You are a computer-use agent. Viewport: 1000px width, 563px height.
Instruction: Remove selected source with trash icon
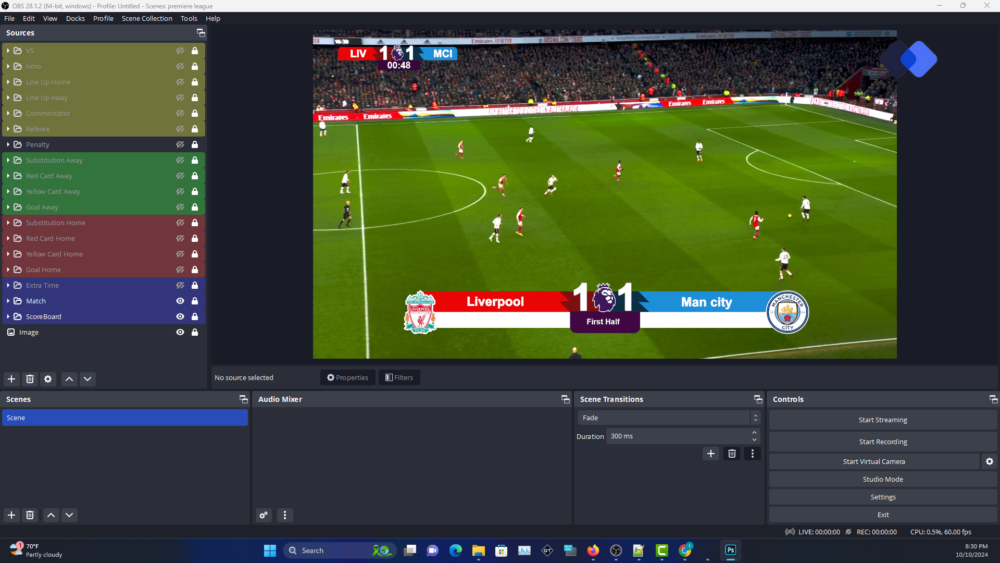(x=29, y=379)
